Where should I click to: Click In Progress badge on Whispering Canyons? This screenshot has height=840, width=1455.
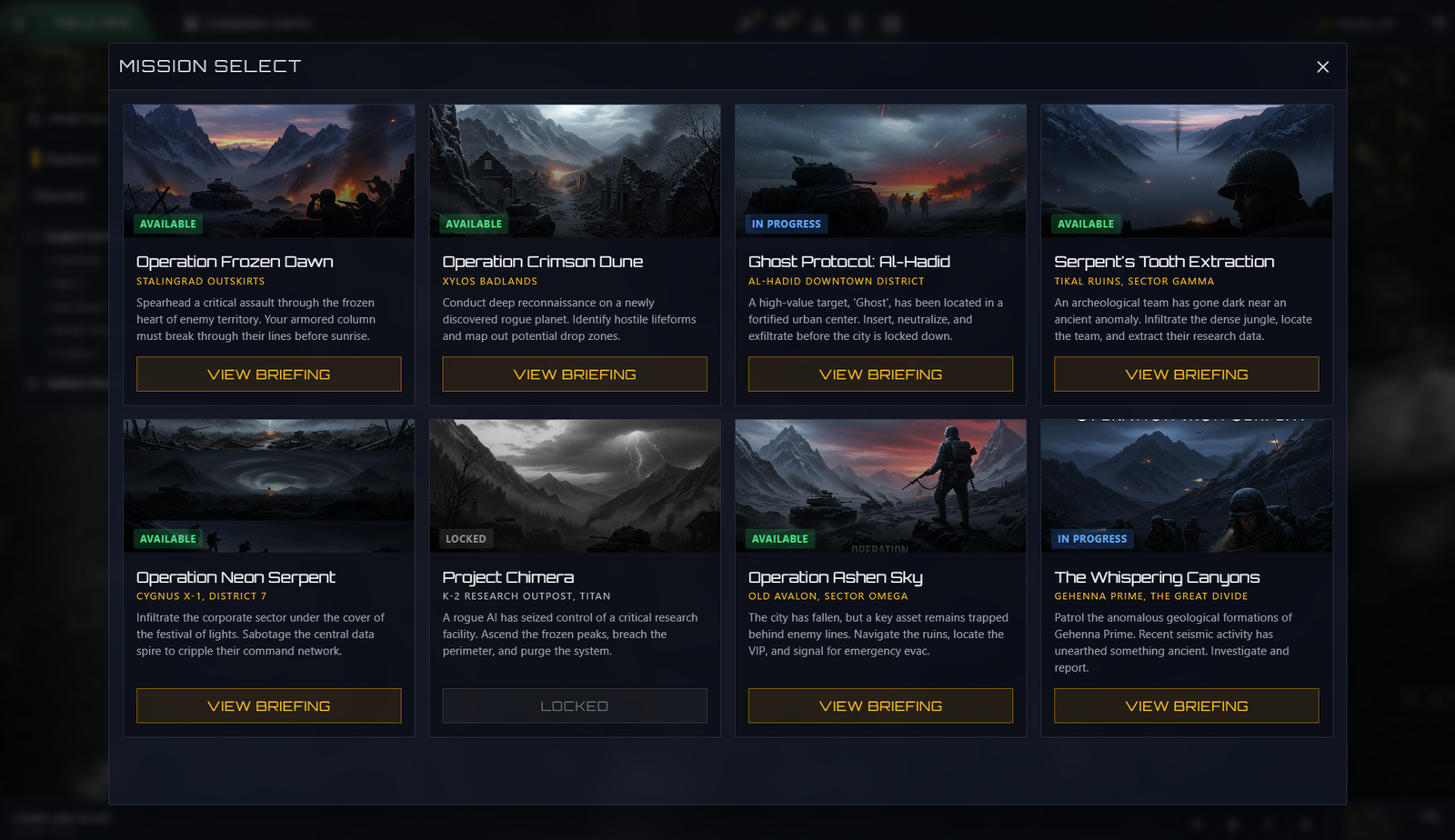point(1091,539)
